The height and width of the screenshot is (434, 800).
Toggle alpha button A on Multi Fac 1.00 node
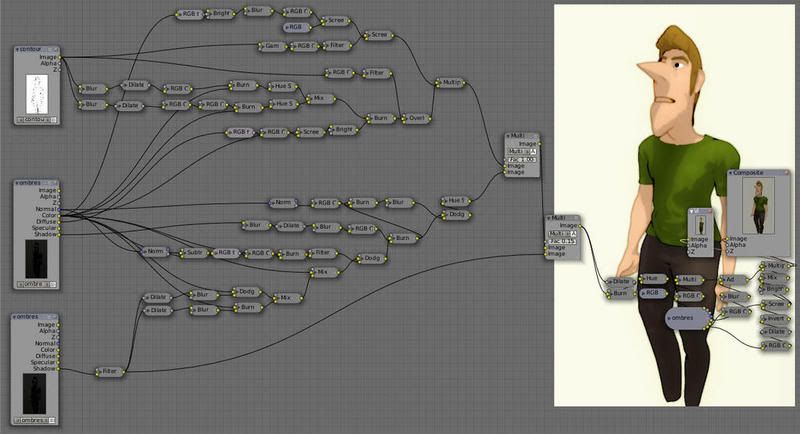click(x=533, y=151)
